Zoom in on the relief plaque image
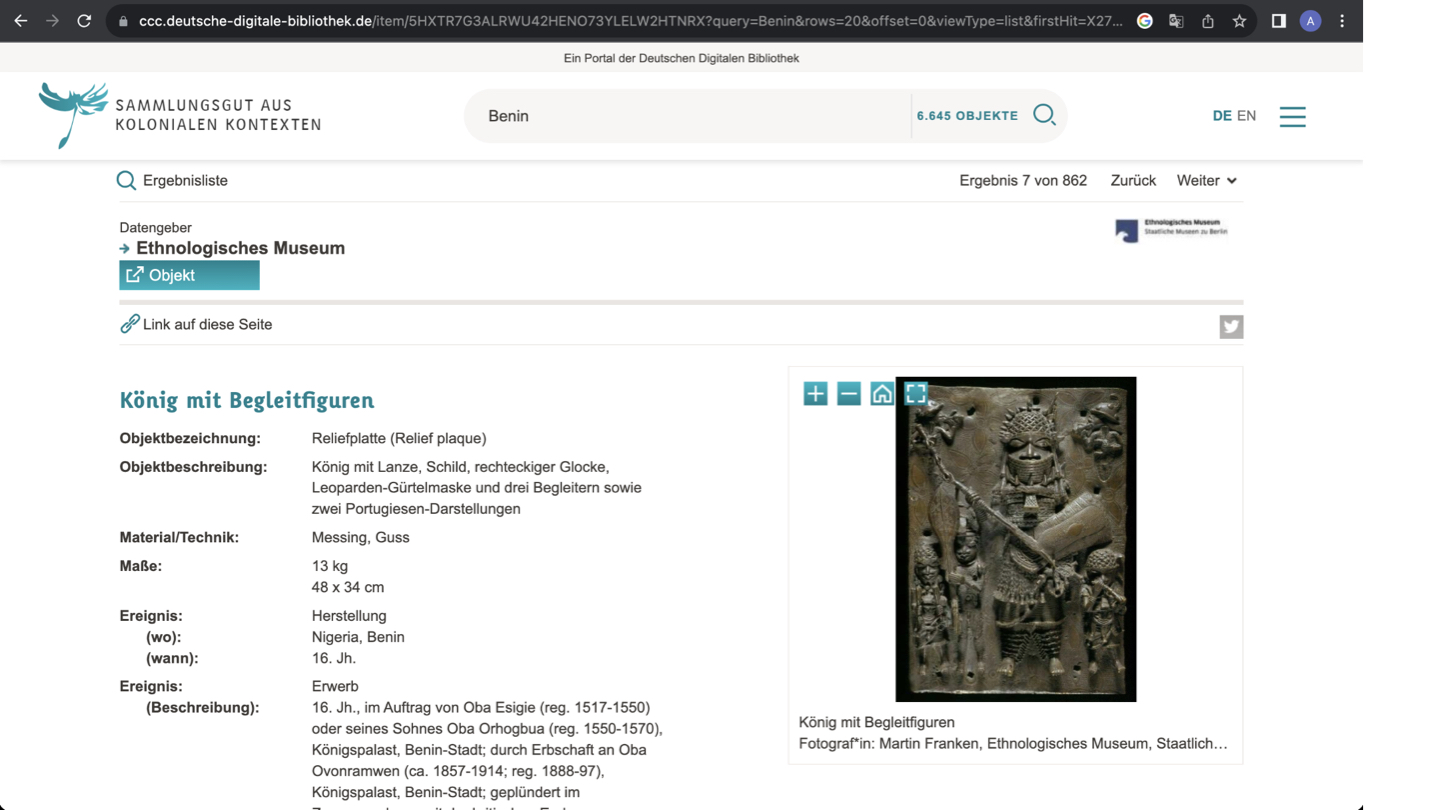The image size is (1440, 810). [x=815, y=394]
